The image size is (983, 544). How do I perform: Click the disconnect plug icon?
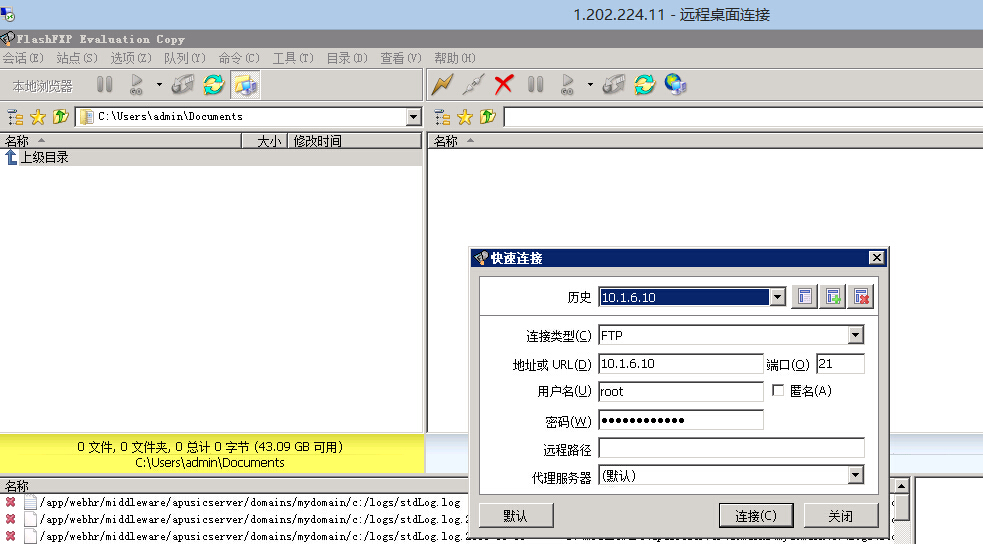(473, 84)
